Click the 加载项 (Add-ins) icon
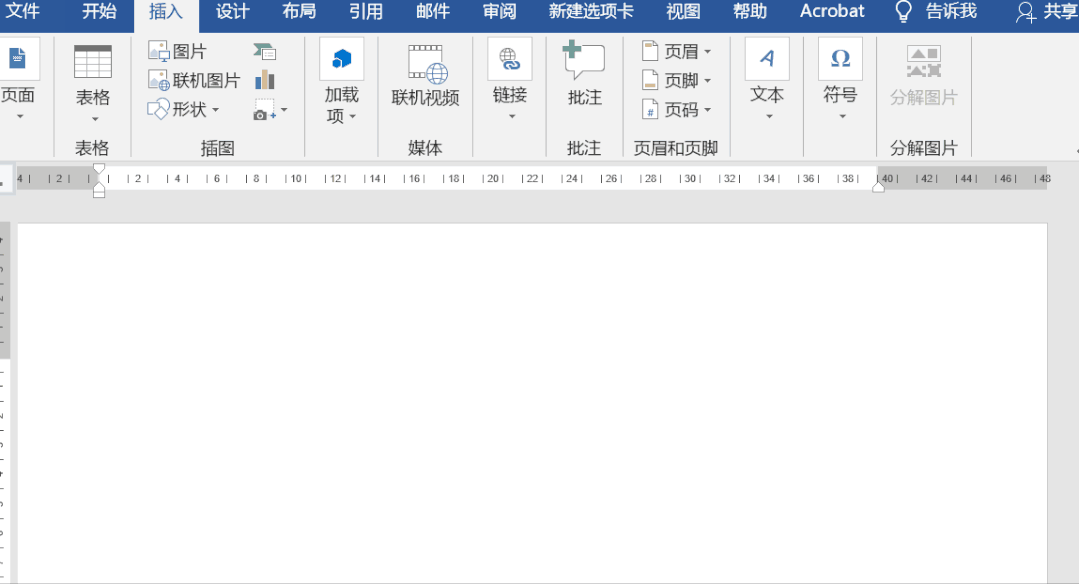1079x584 pixels. click(341, 60)
